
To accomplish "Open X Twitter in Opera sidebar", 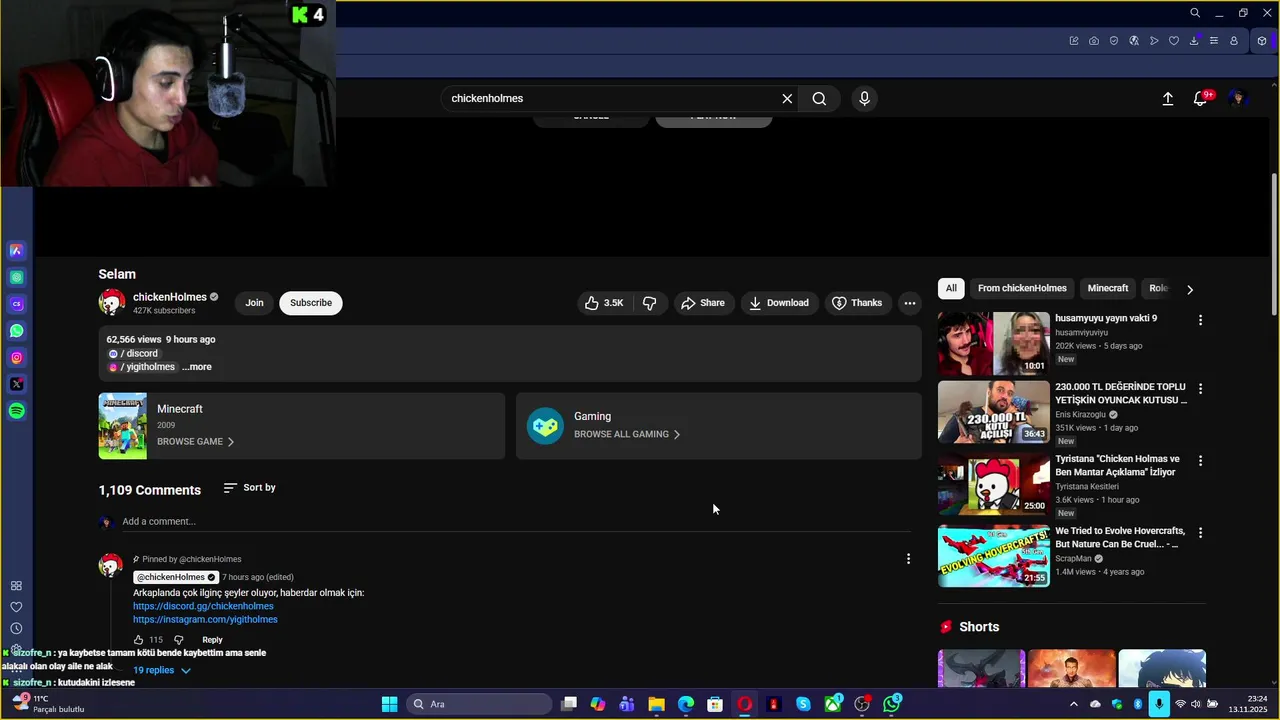I will pos(16,384).
